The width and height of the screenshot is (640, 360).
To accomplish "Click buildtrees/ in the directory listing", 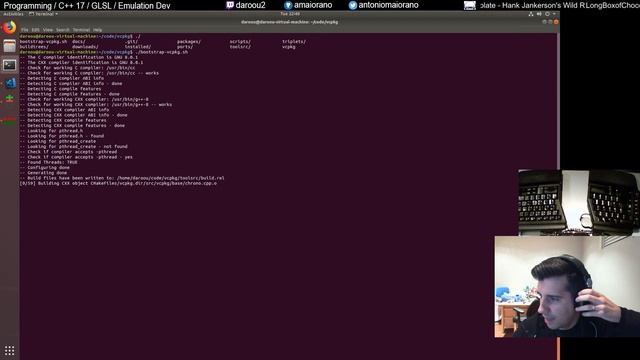I will [34, 47].
